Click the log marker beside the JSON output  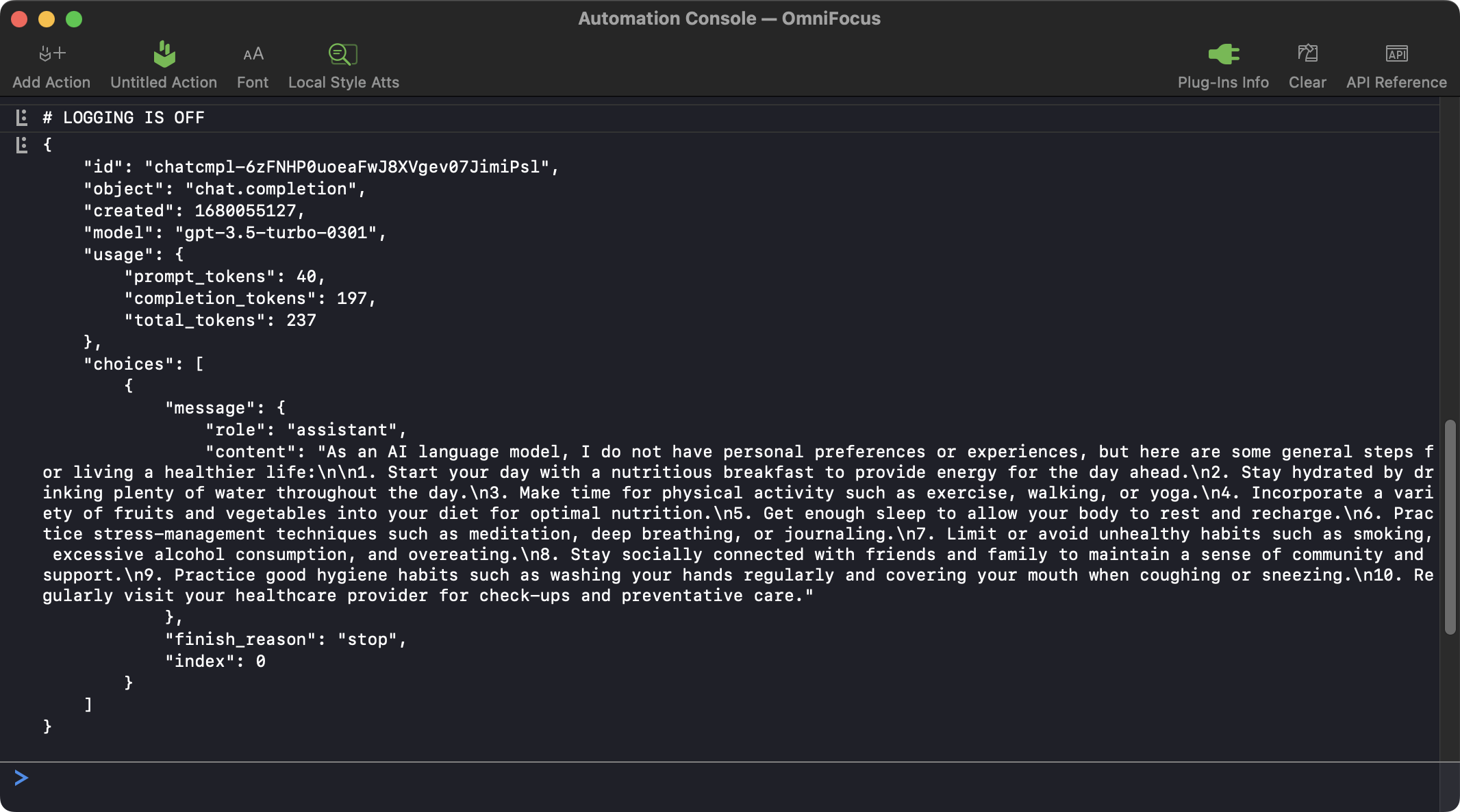[22, 144]
